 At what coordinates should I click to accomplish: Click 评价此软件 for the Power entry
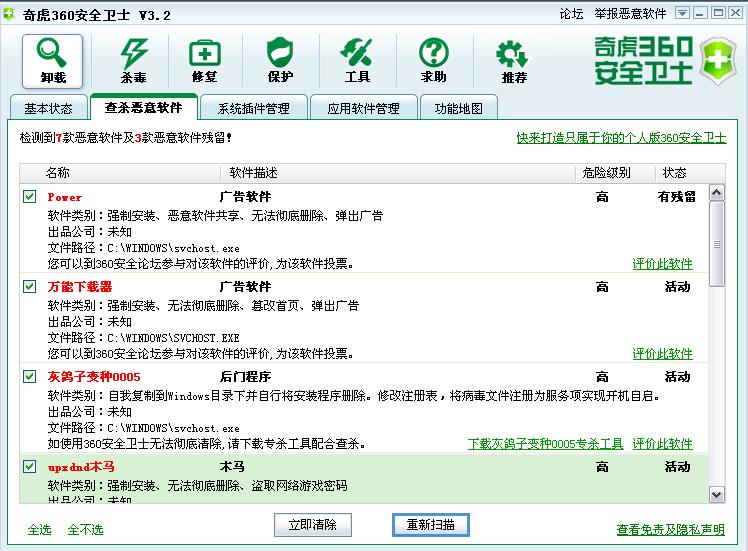click(662, 264)
